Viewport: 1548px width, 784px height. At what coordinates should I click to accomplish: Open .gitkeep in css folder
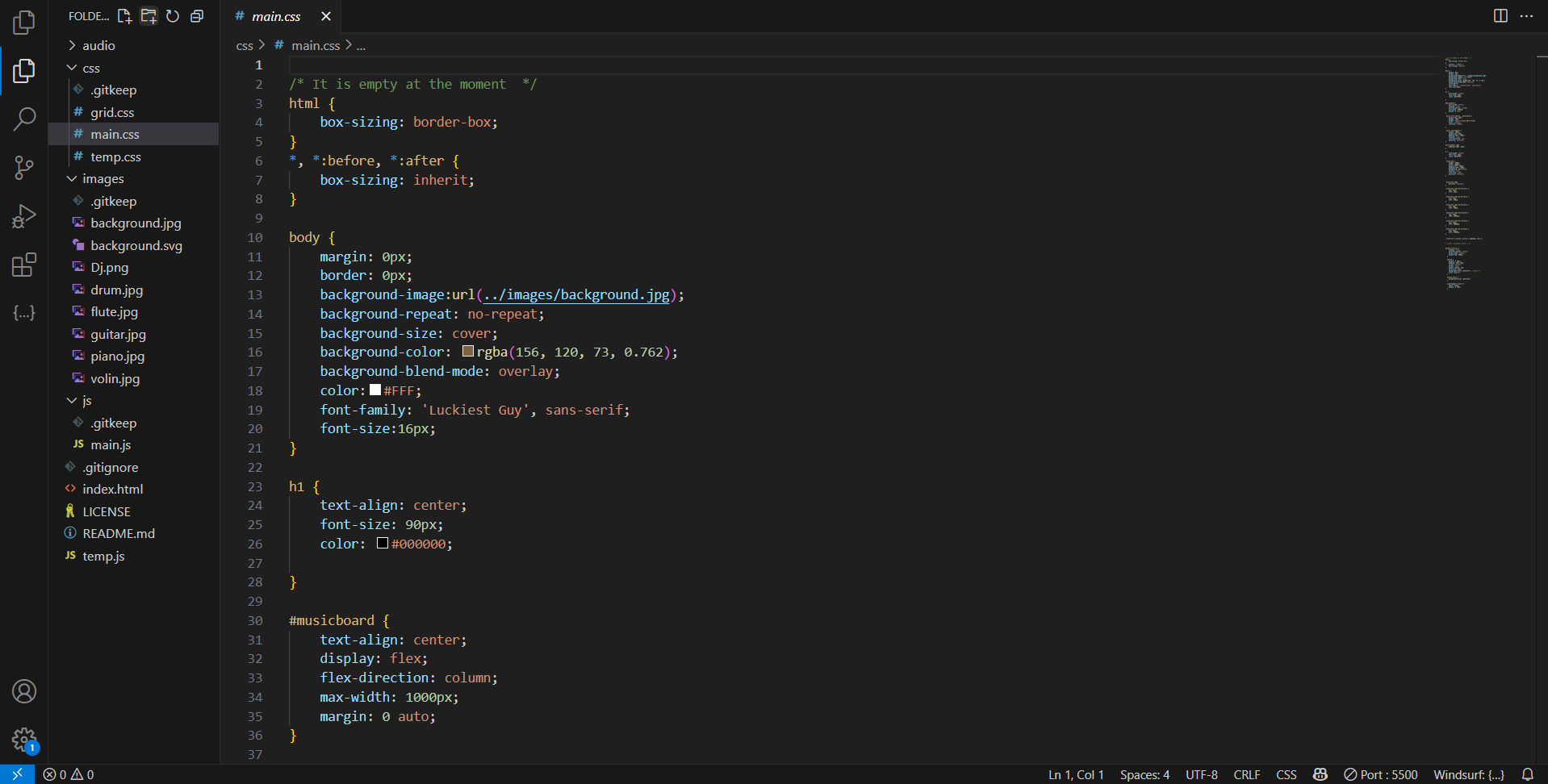[x=133, y=90]
